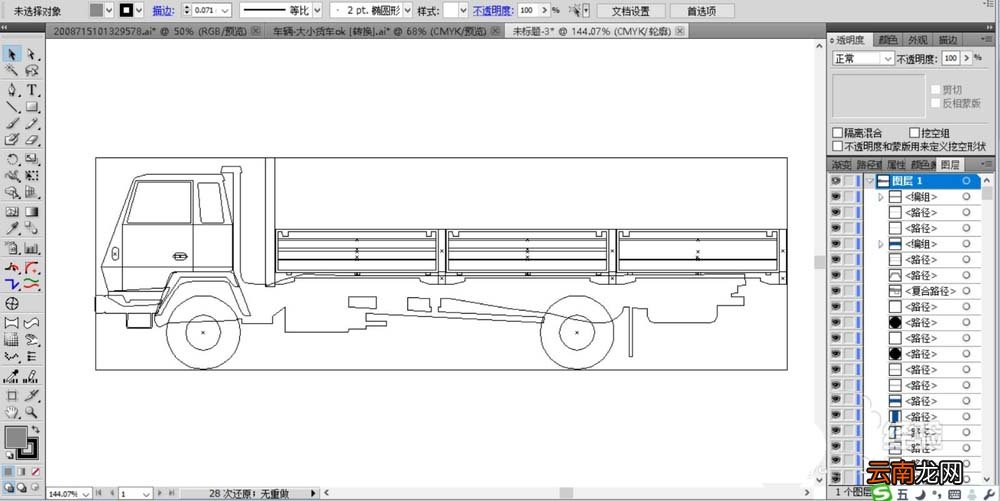This screenshot has width=1000, height=501.
Task: Select the Gradient tool
Action: (x=31, y=212)
